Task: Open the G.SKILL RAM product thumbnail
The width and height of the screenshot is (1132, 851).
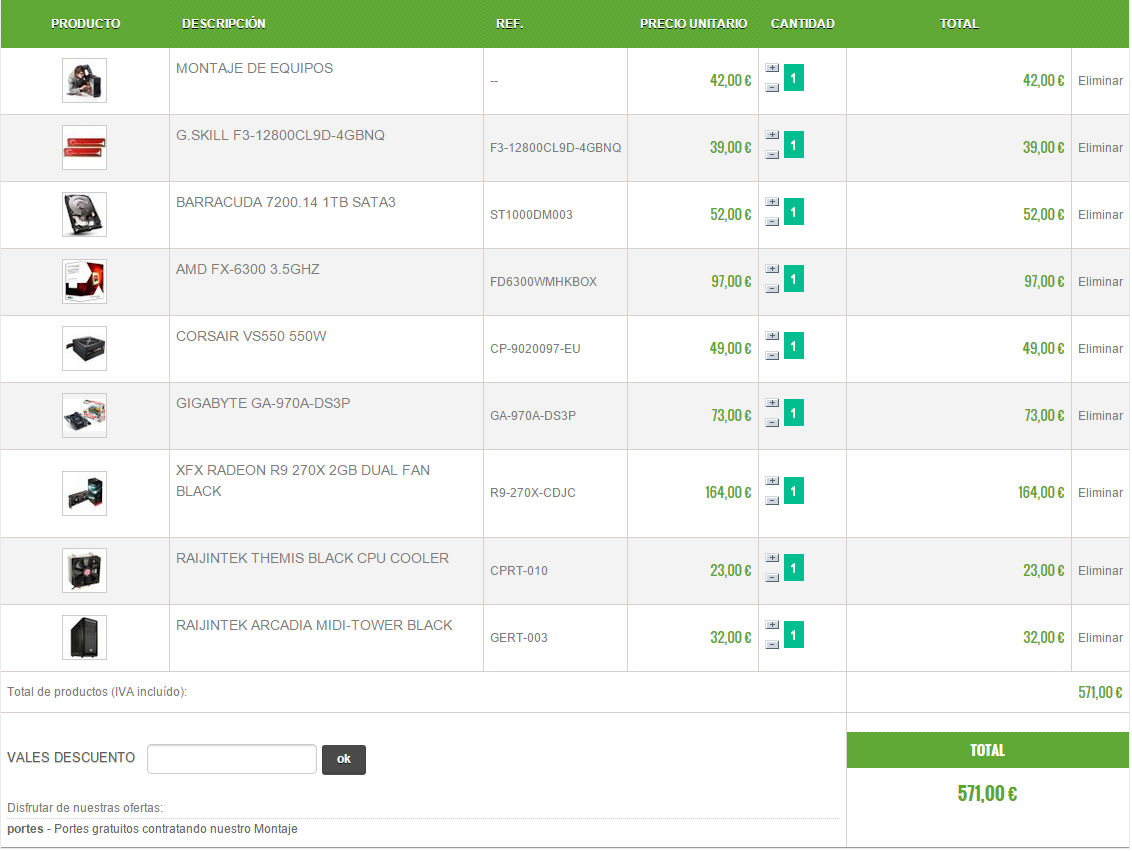Action: coord(84,148)
